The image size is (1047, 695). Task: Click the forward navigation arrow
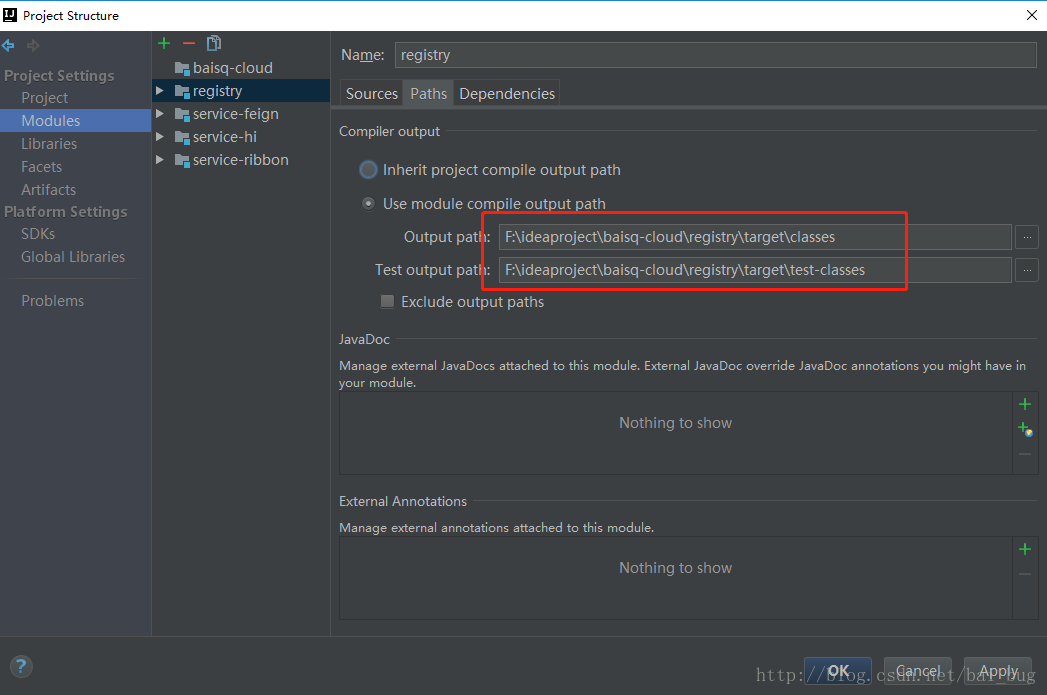(x=33, y=45)
